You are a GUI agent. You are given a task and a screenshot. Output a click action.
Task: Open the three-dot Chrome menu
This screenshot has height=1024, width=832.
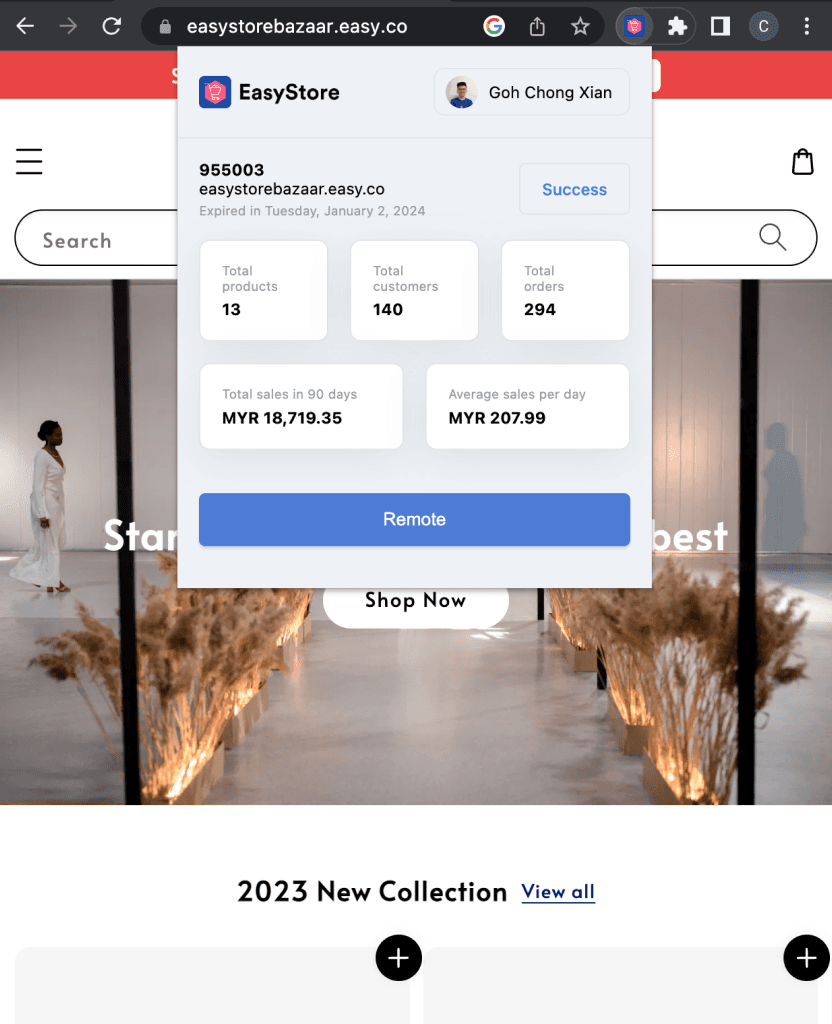[x=807, y=26]
